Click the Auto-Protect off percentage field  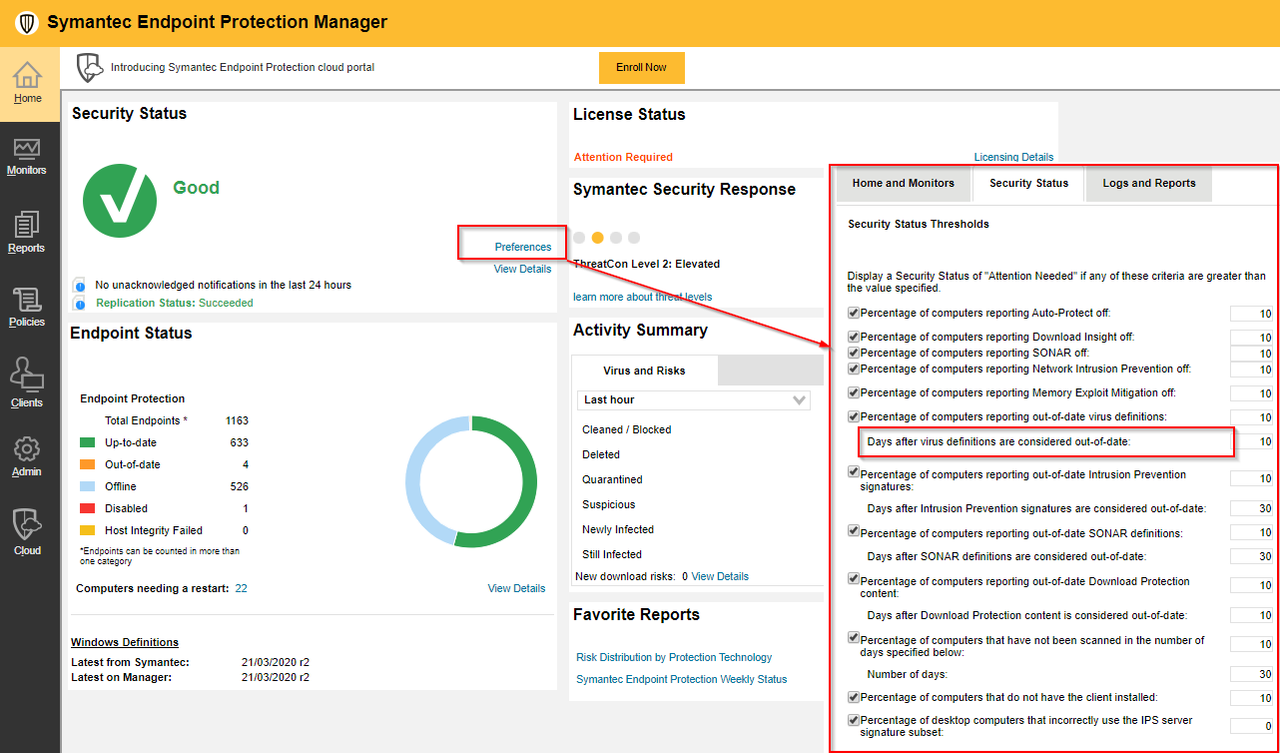tap(1251, 314)
